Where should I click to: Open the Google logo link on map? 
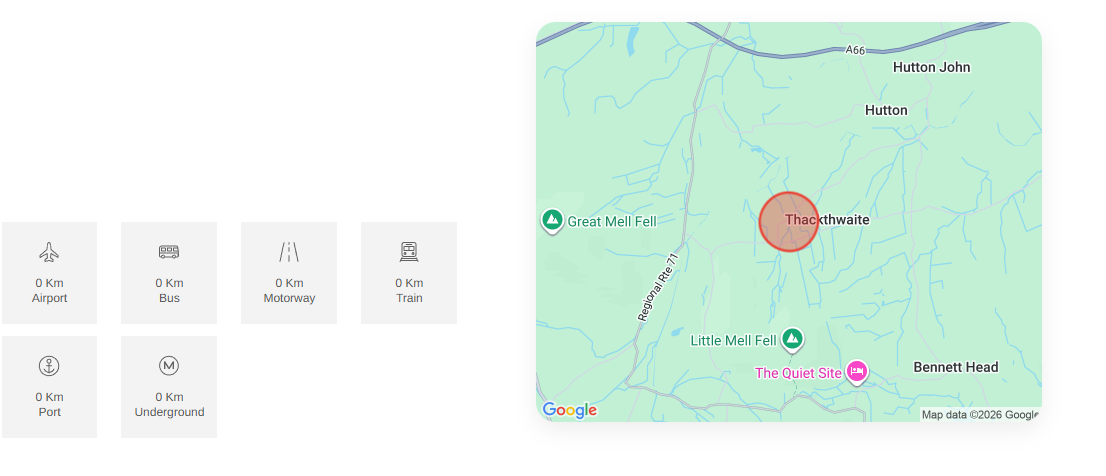tap(569, 410)
